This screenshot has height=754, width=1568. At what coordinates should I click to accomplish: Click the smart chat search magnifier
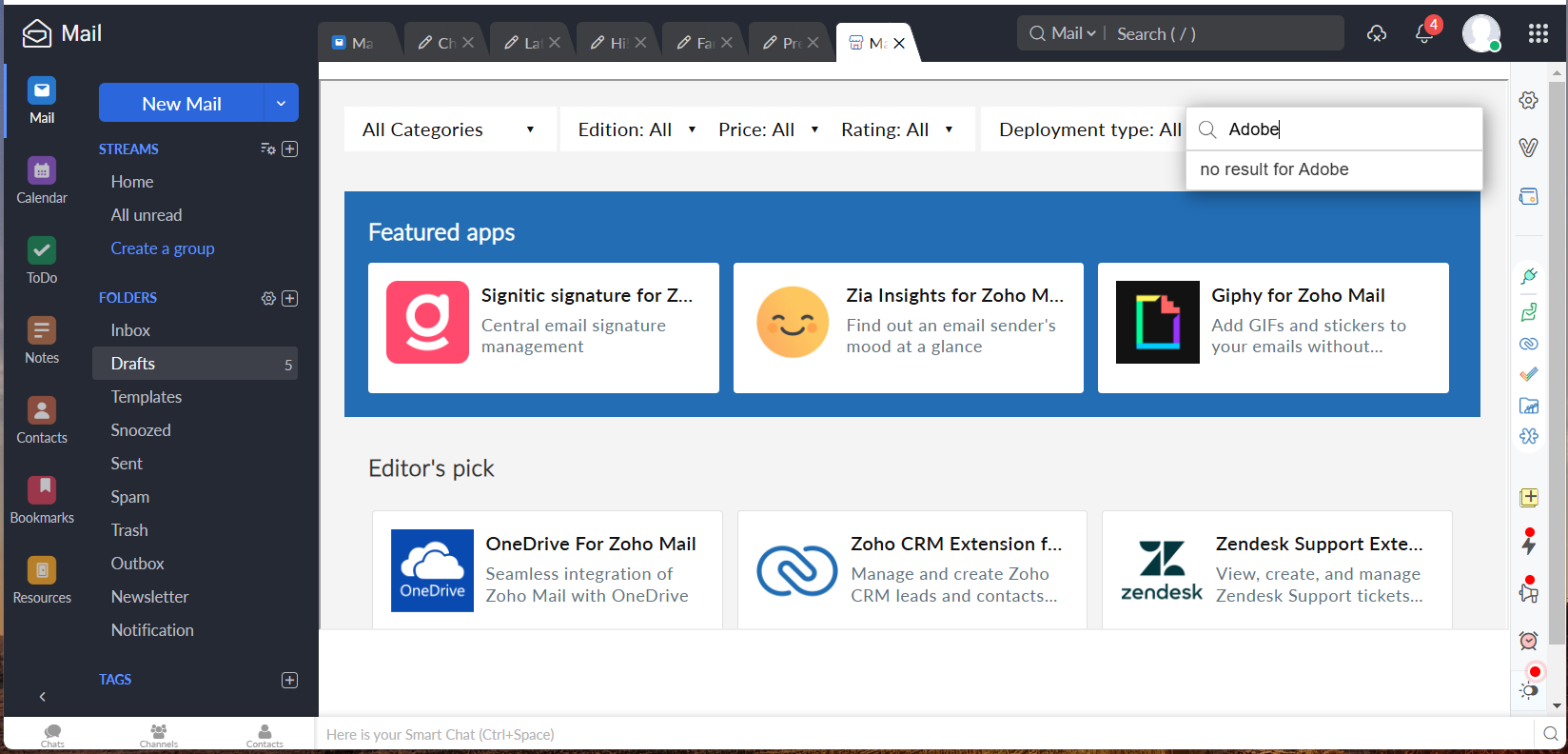(1550, 734)
